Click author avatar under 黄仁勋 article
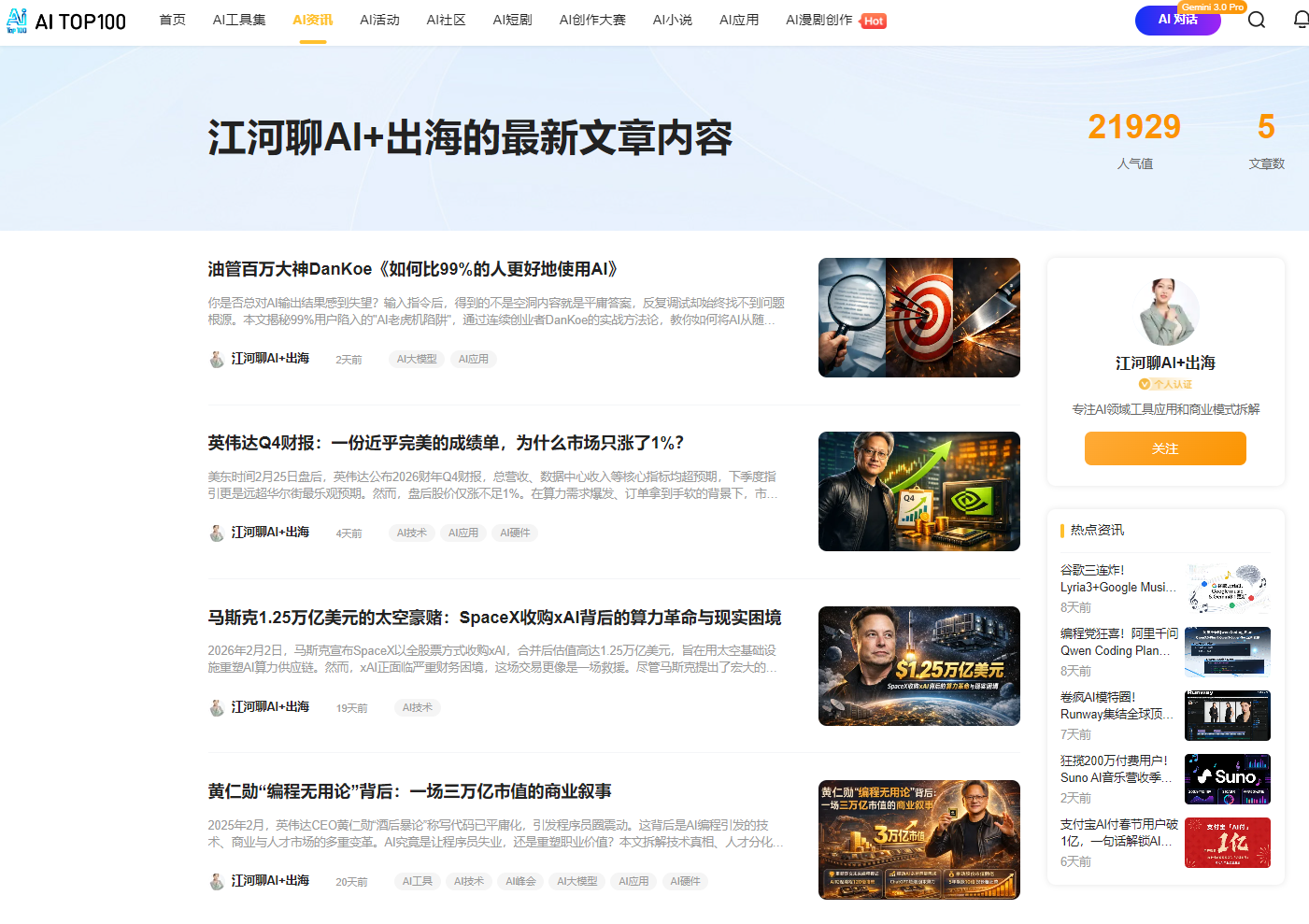Screen dimensions: 1309x924 coord(217,882)
